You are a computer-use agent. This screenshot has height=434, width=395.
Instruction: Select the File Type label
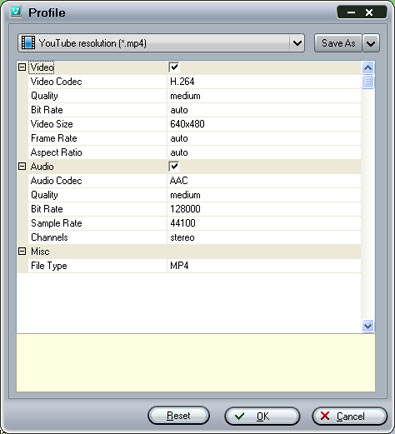pos(49,266)
